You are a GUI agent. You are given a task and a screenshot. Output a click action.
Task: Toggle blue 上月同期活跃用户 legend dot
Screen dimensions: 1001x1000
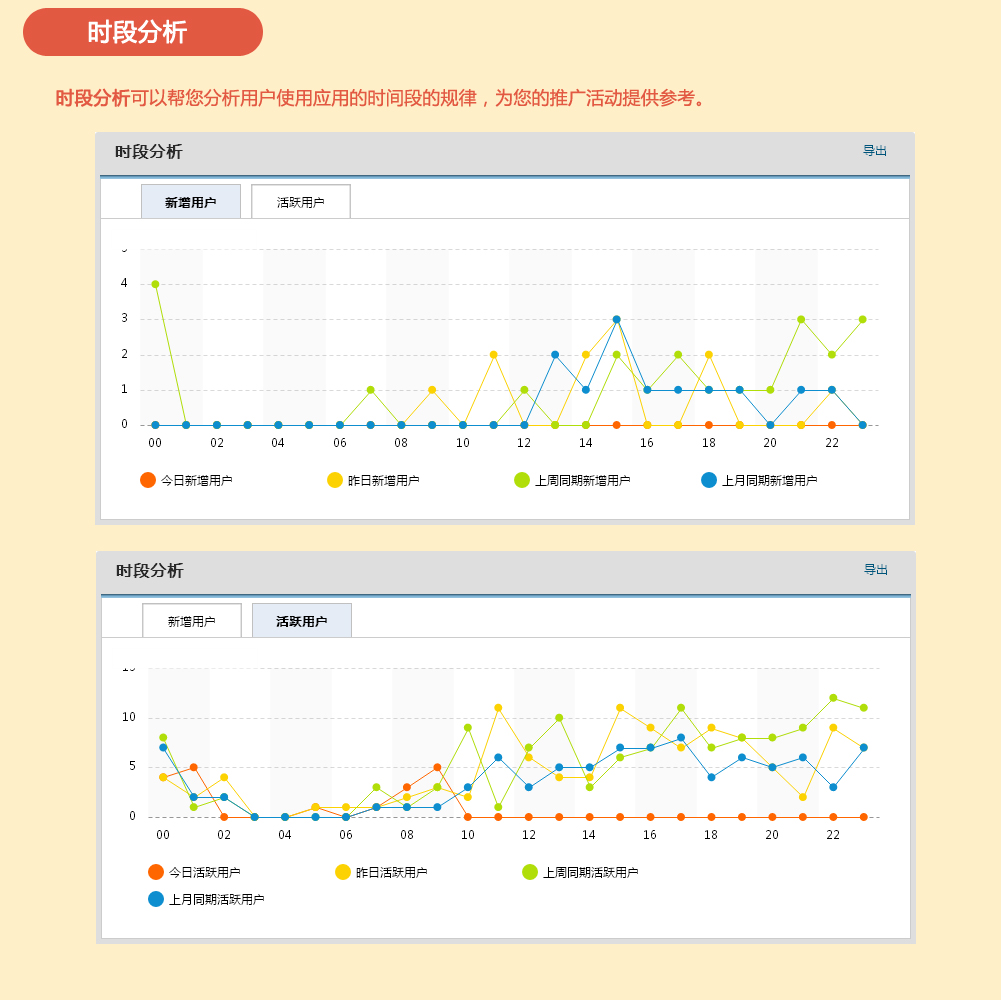tap(156, 900)
